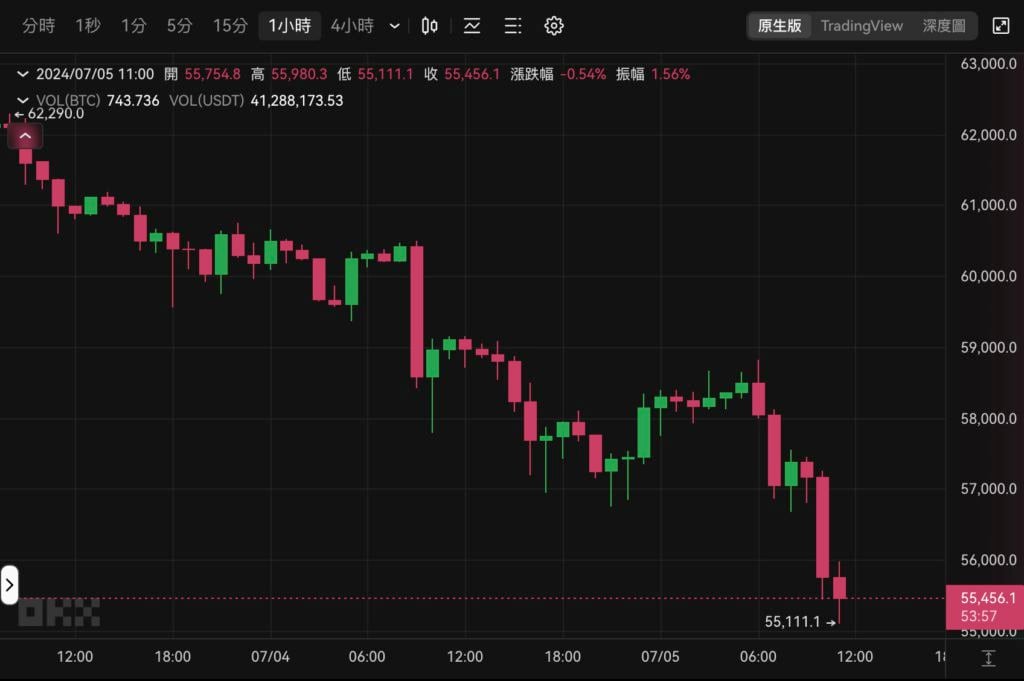Image resolution: width=1024 pixels, height=681 pixels.
Task: Collapse the VOL indicator row
Action: (x=23, y=100)
